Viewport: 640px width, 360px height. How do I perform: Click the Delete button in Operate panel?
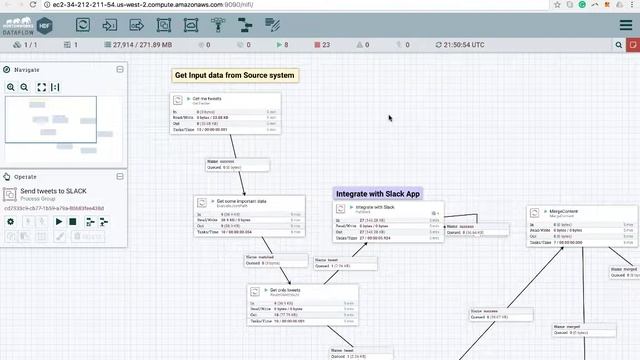(88, 236)
